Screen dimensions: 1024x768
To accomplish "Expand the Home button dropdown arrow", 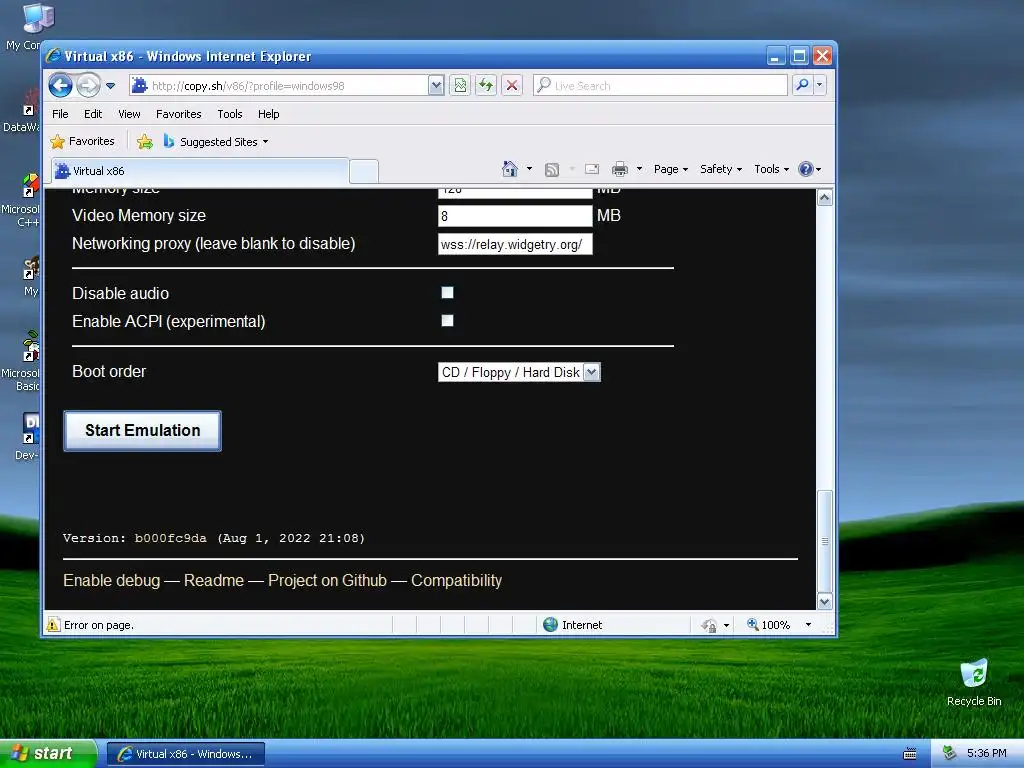I will (530, 169).
